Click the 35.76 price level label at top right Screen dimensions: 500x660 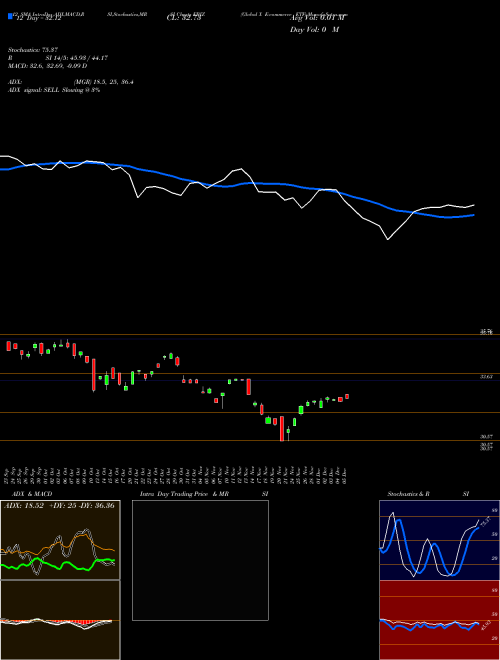(x=487, y=333)
